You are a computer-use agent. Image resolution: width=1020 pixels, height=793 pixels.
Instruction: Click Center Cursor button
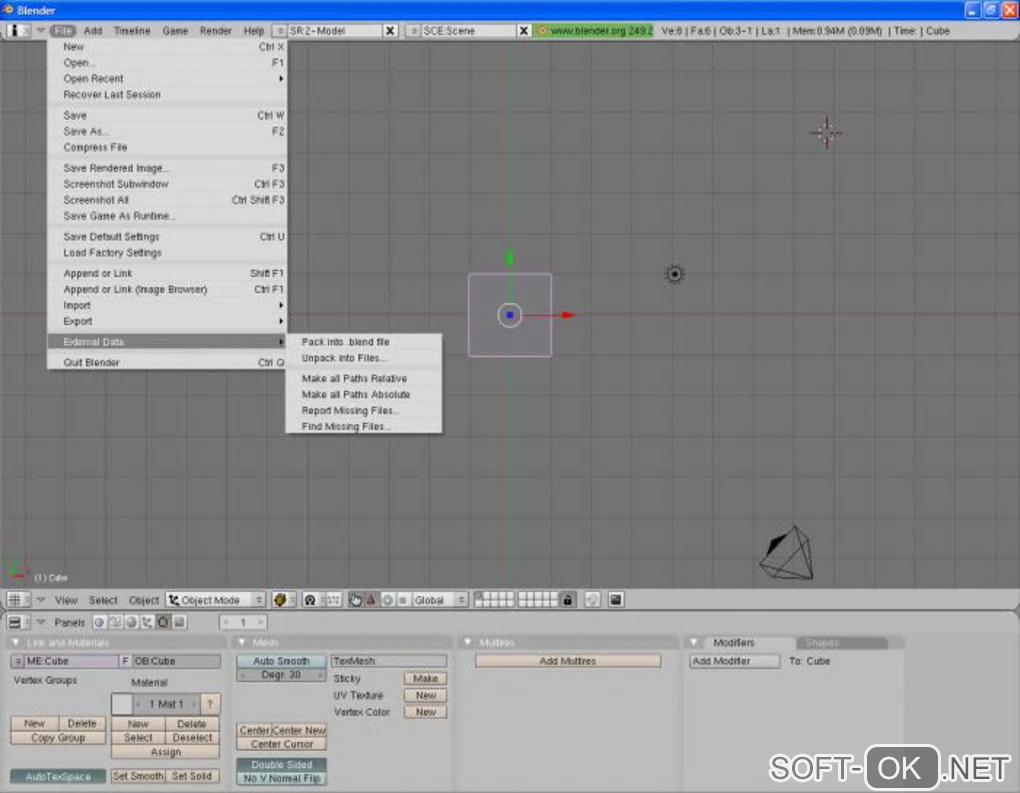tap(281, 744)
